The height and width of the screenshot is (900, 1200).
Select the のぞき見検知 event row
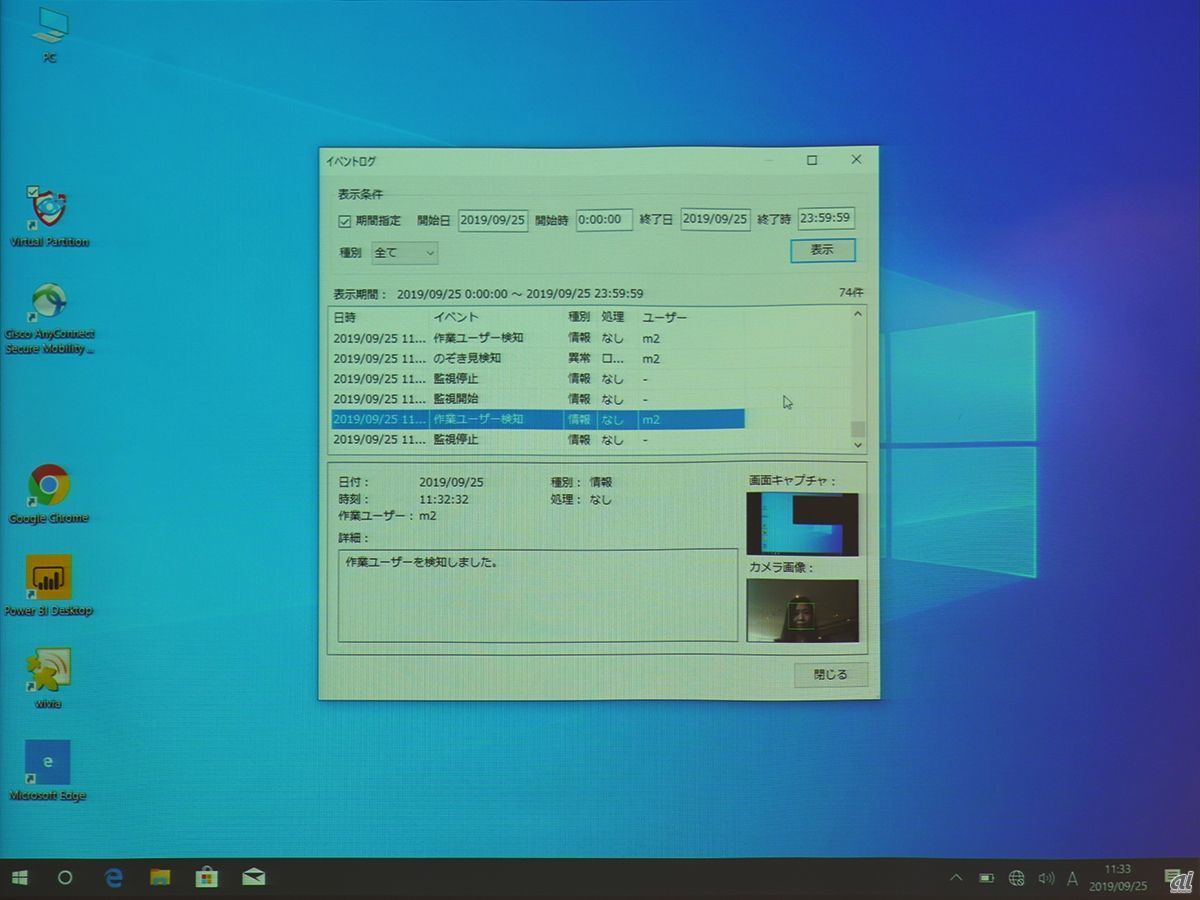pos(467,358)
